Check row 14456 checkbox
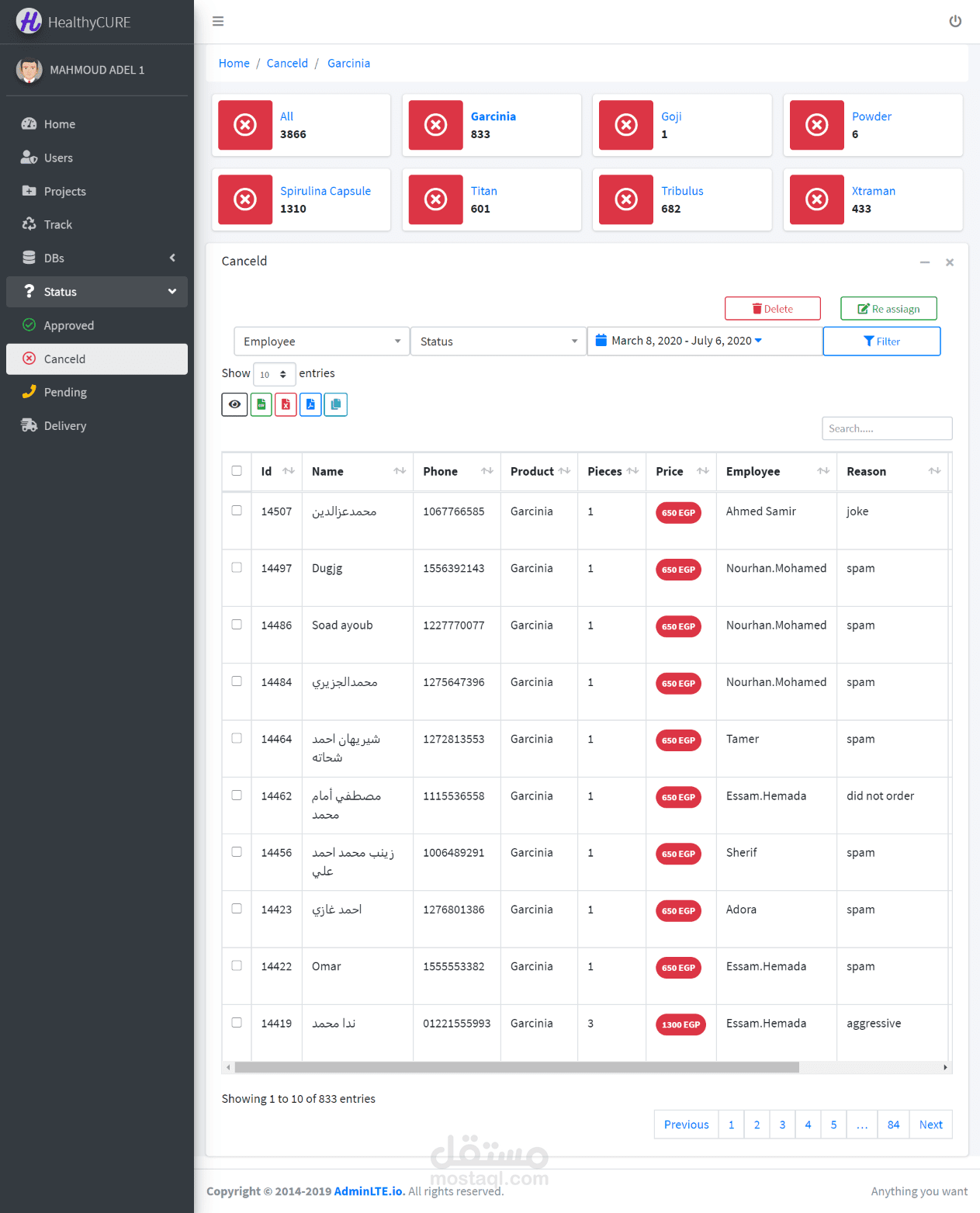 237,851
